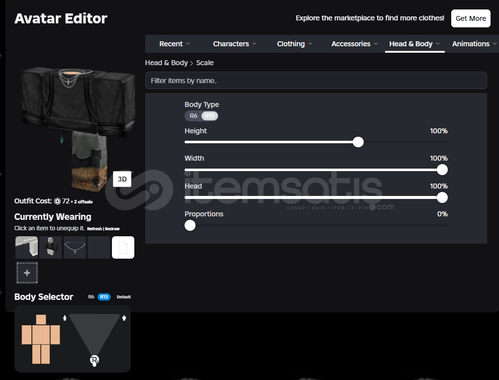Click the Scale breadcrumb
The image size is (499, 380).
click(205, 63)
